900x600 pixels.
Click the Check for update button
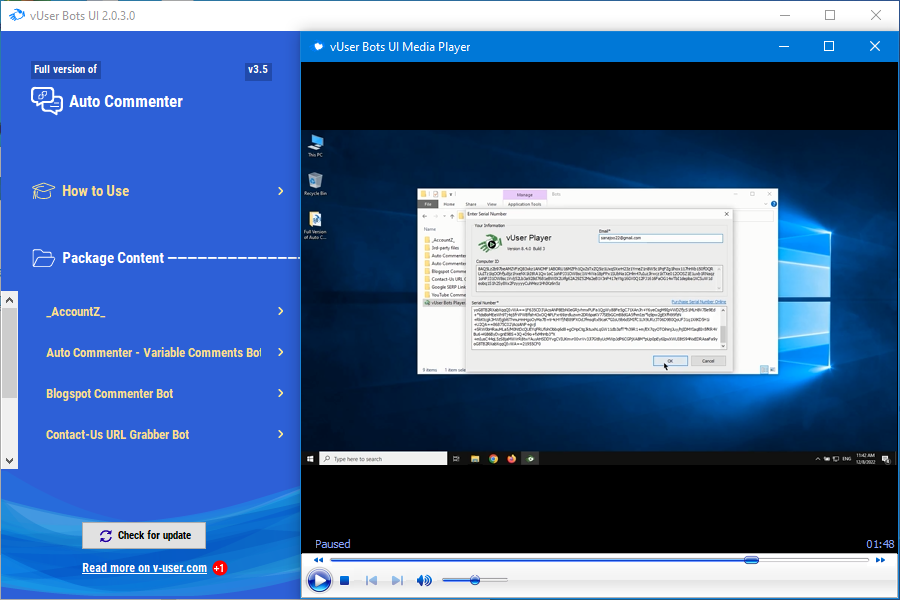click(144, 535)
